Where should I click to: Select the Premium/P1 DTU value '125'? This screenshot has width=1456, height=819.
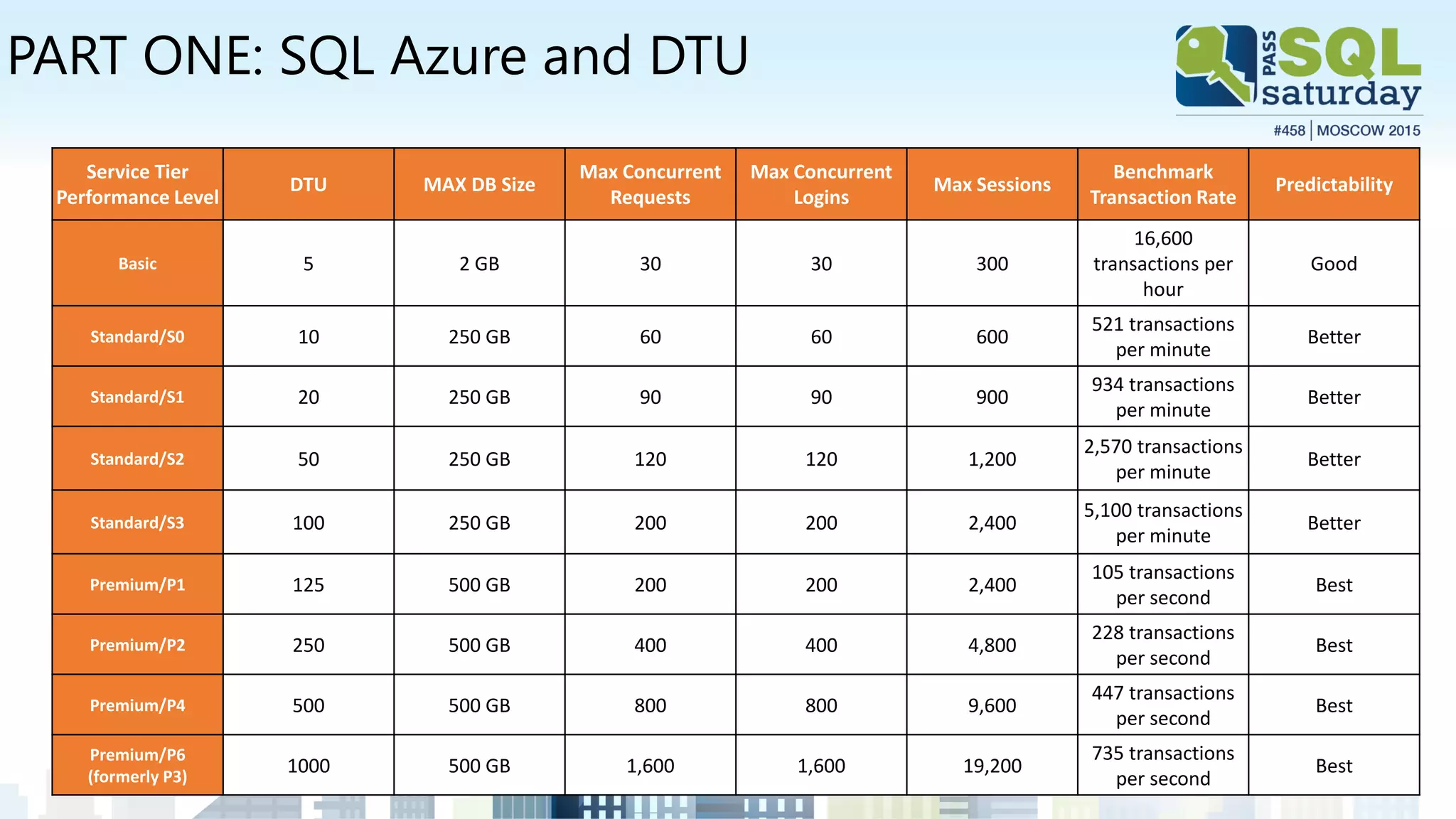click(309, 584)
